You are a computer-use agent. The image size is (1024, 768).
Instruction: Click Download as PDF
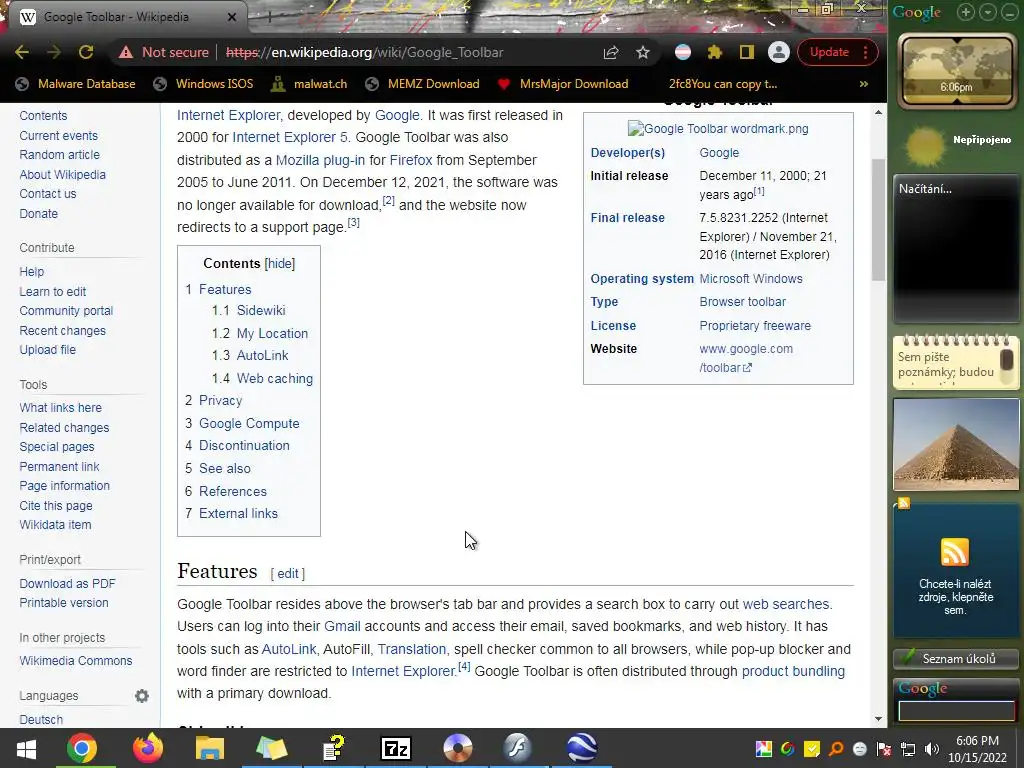(67, 583)
